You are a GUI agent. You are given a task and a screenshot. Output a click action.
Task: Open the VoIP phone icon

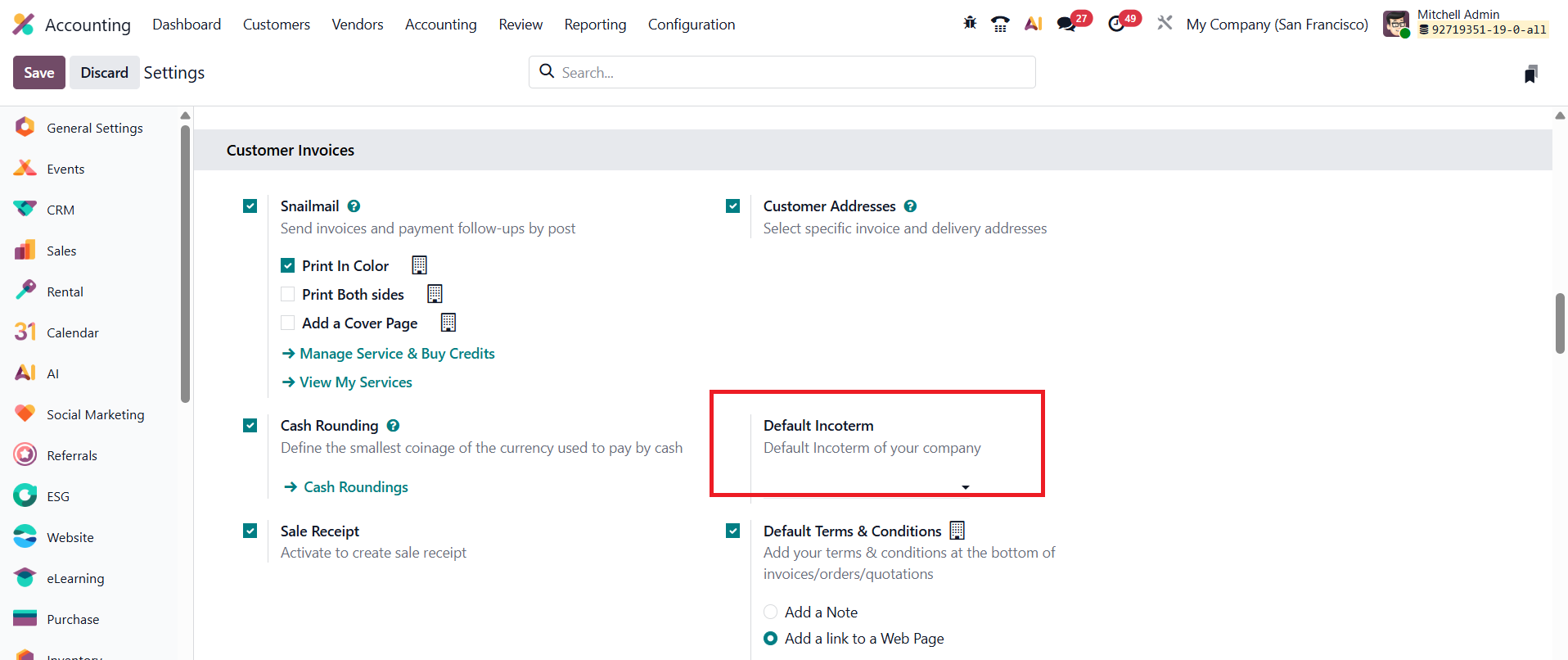pos(1000,24)
